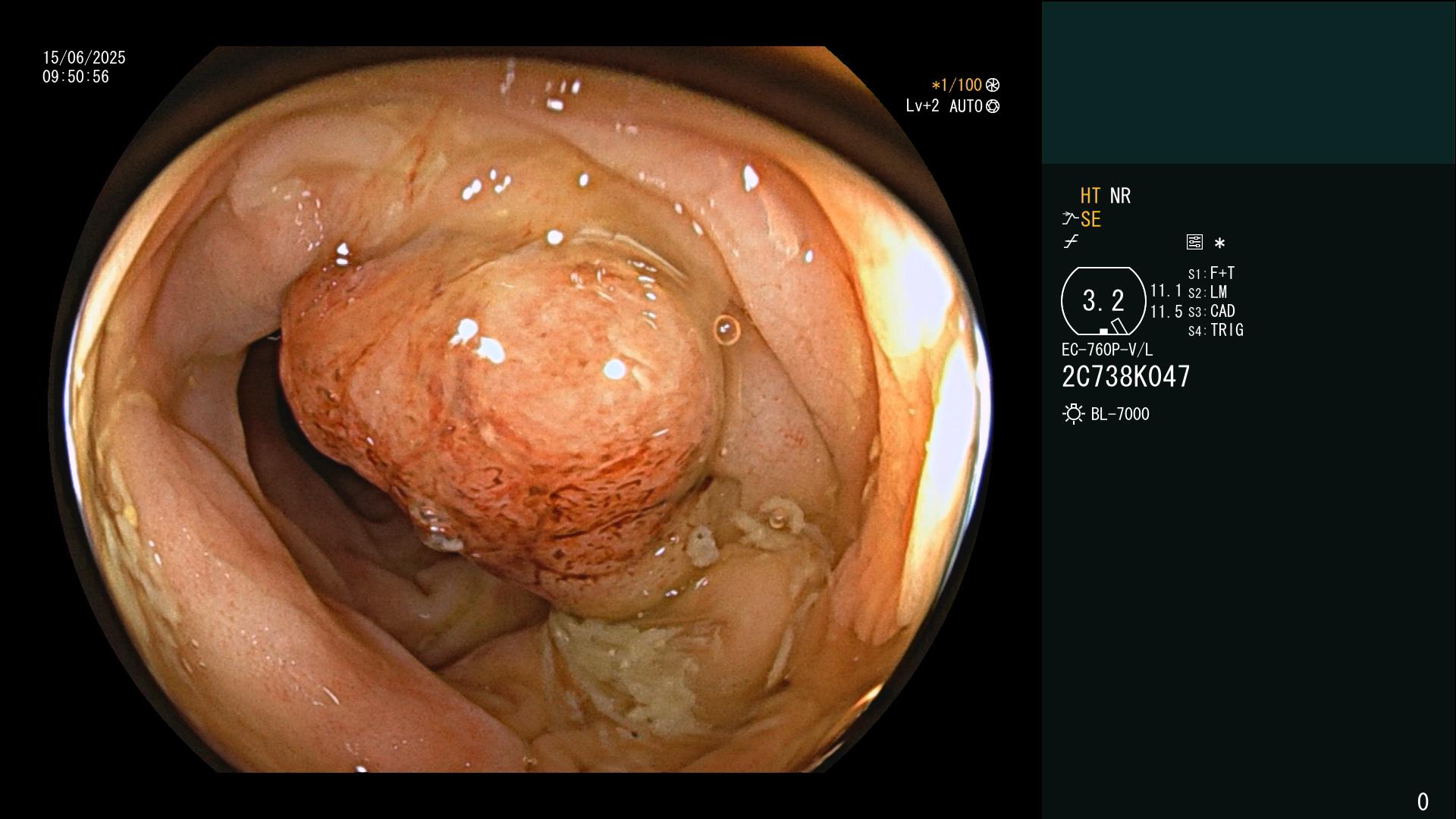Click the scope model EC-760P-V/L
1456x819 pixels.
[x=1107, y=350]
